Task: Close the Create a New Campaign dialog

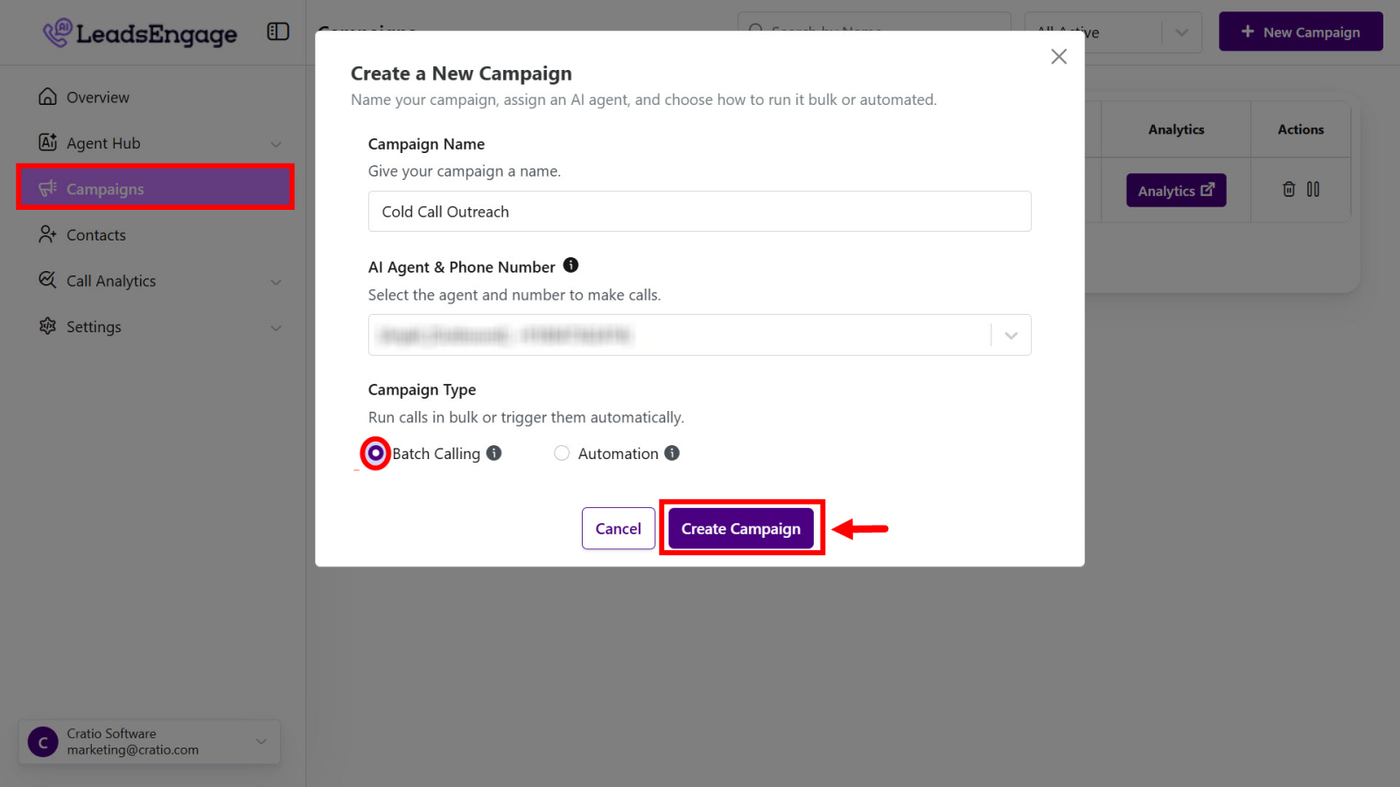Action: tap(1059, 57)
